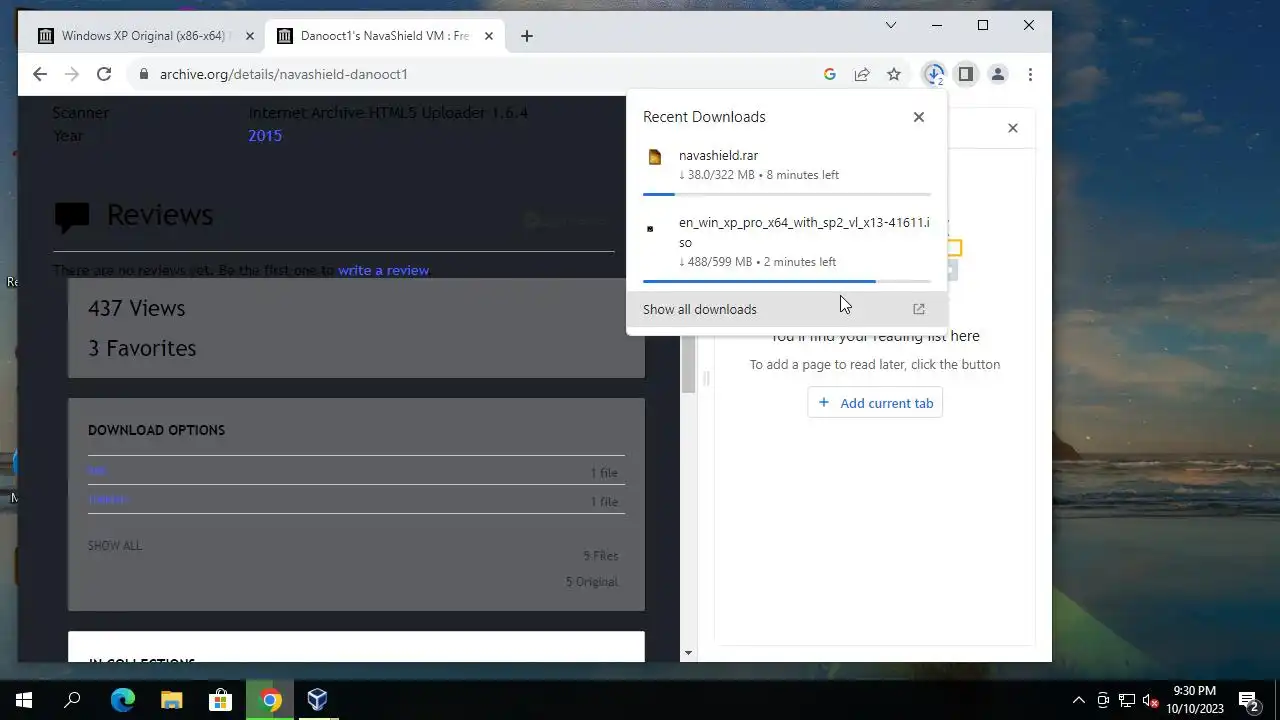Image resolution: width=1280 pixels, height=720 pixels.
Task: Click the 5 Files link
Action: click(601, 556)
